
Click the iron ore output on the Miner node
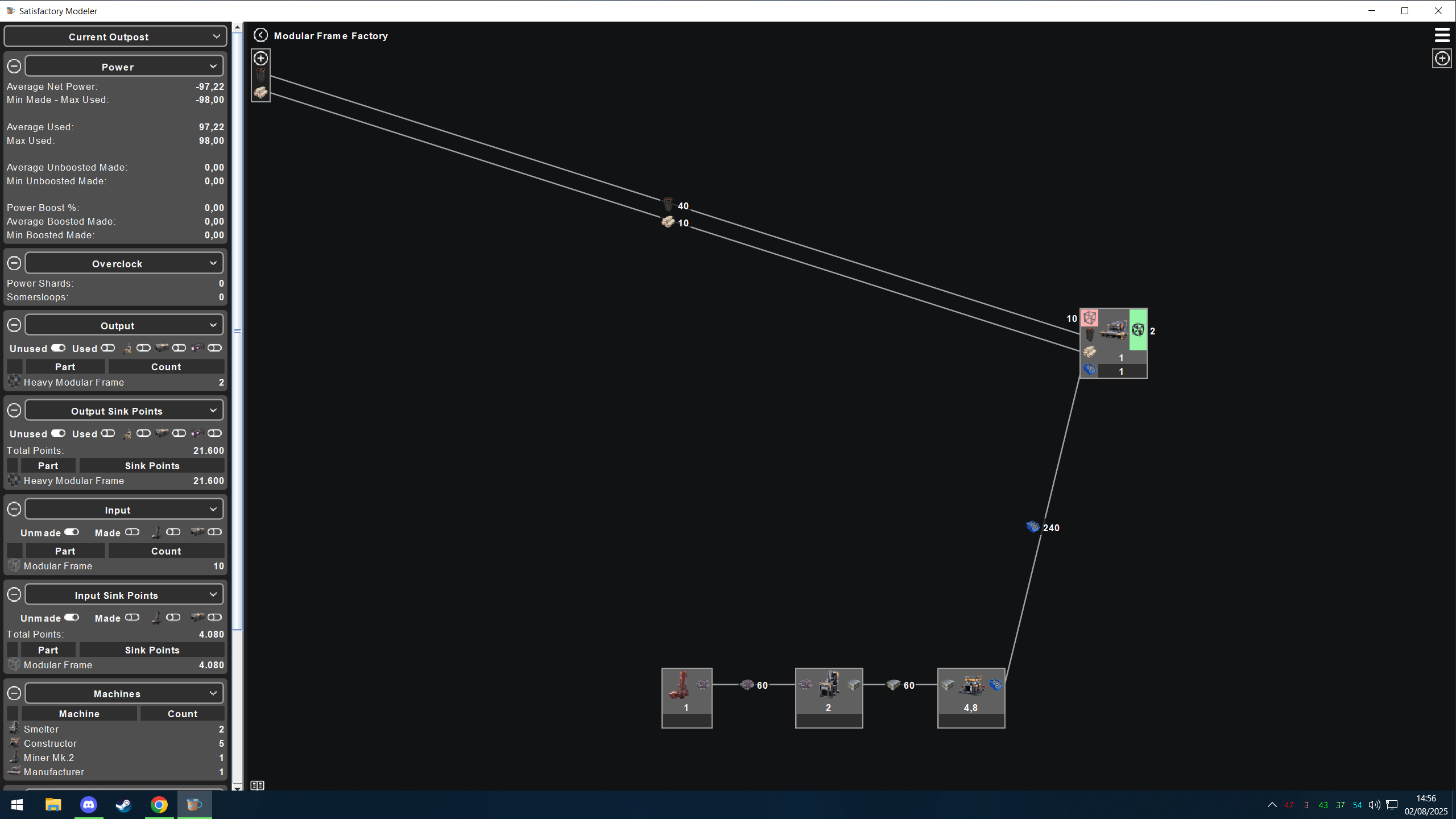coord(703,684)
